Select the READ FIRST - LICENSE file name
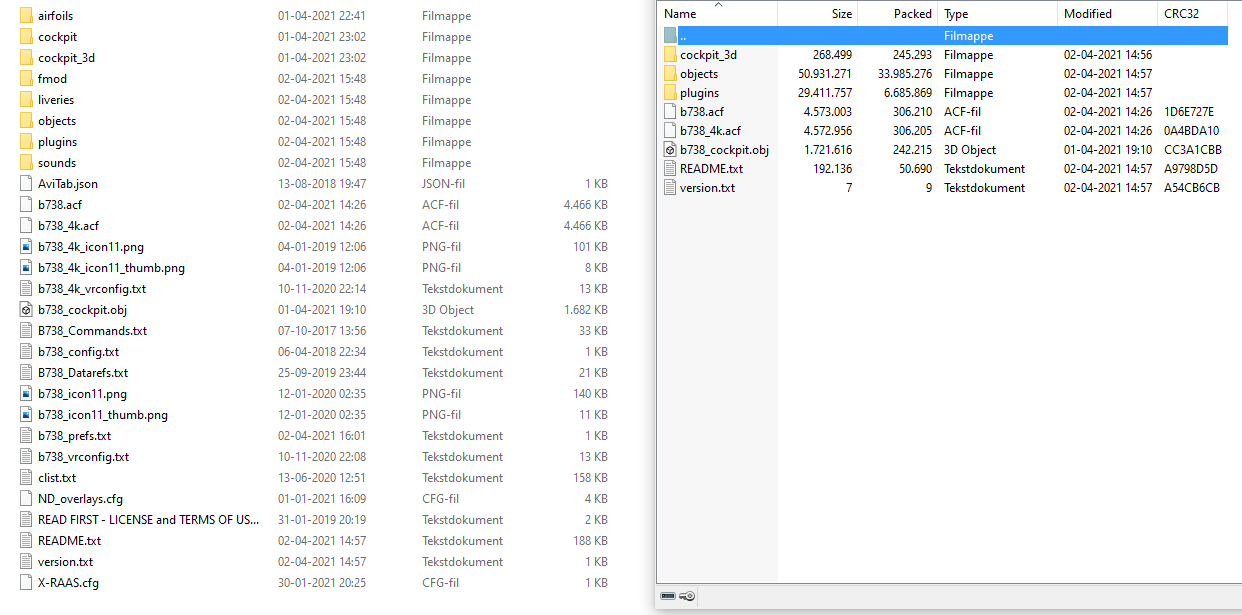This screenshot has width=1242, height=615. point(148,520)
